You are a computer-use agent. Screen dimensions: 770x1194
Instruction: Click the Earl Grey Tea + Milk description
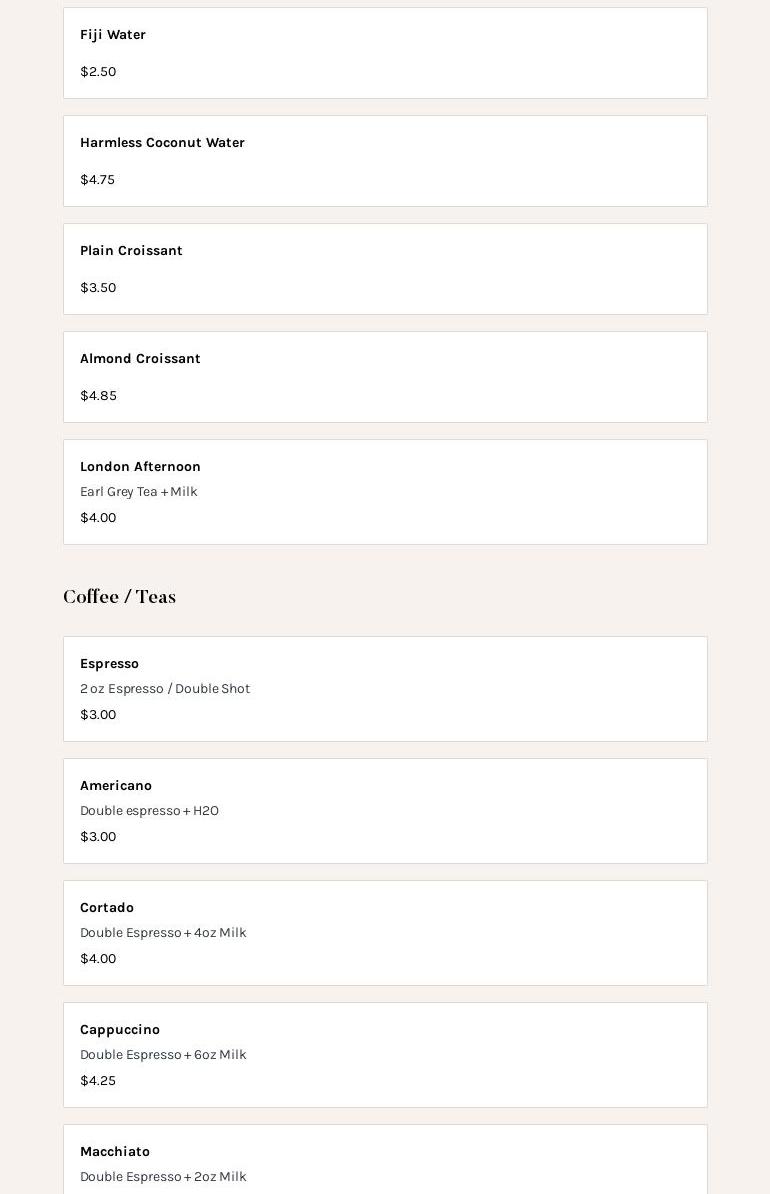(x=139, y=492)
